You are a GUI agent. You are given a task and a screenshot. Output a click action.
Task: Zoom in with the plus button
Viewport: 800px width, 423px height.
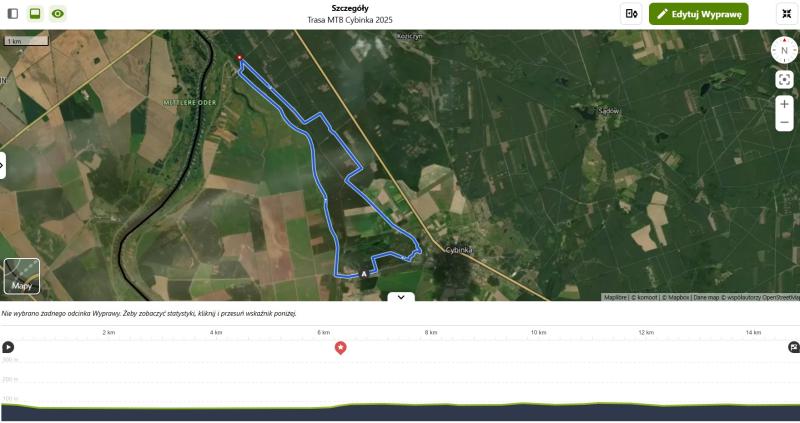click(x=784, y=104)
